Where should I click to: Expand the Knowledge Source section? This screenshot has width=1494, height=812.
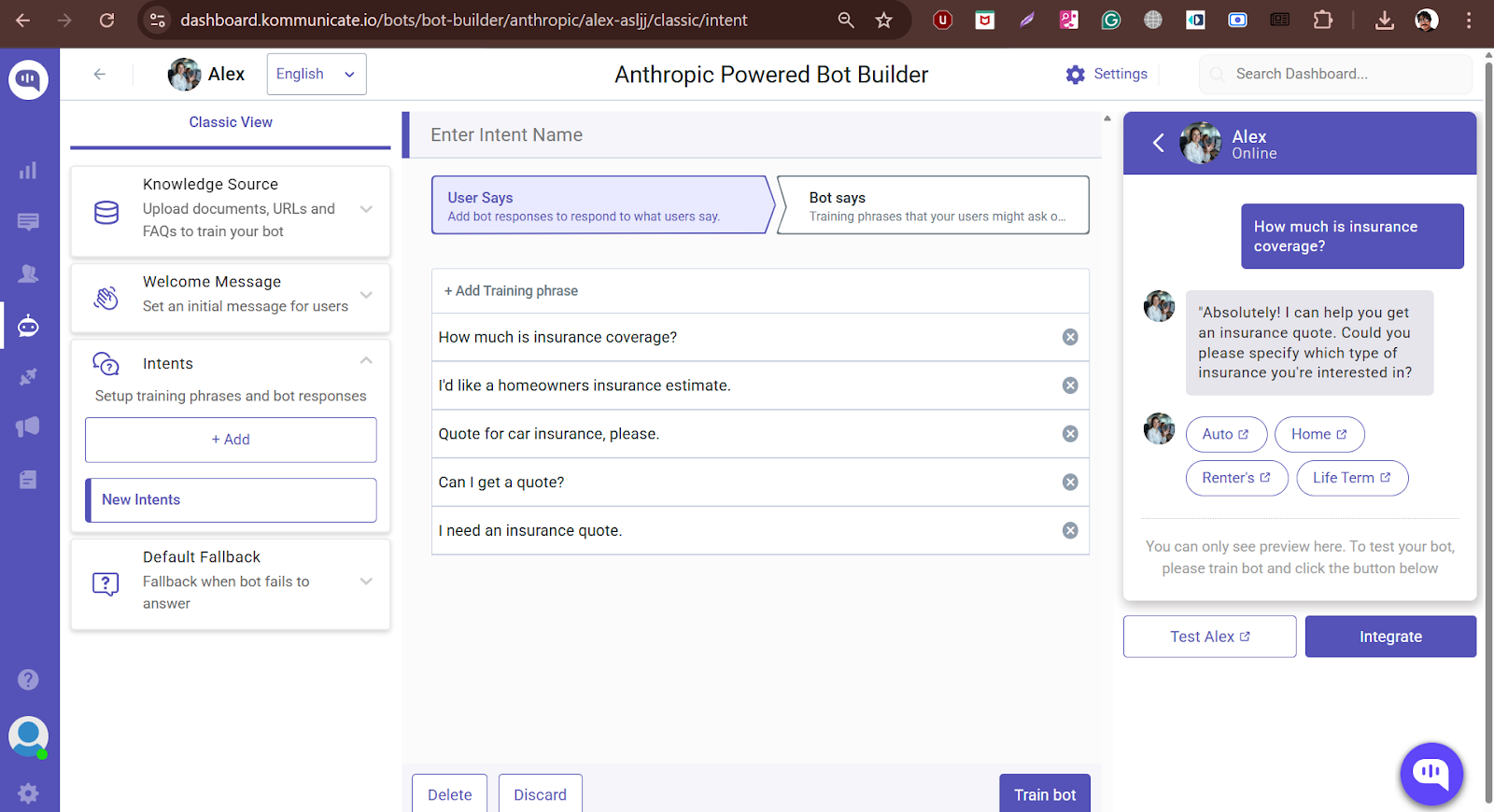[366, 209]
